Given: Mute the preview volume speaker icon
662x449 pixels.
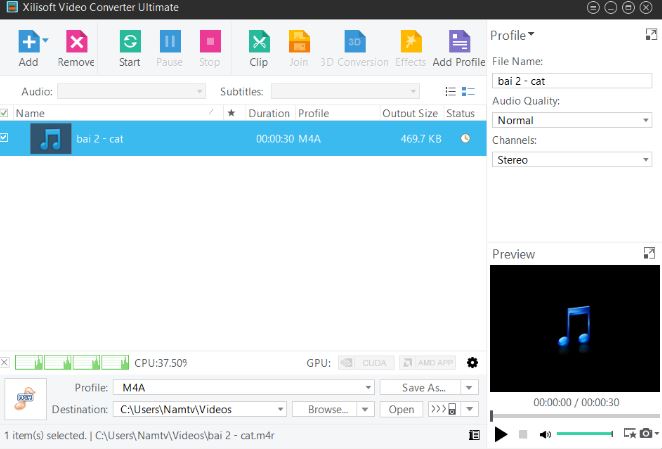Looking at the screenshot, I should [545, 434].
